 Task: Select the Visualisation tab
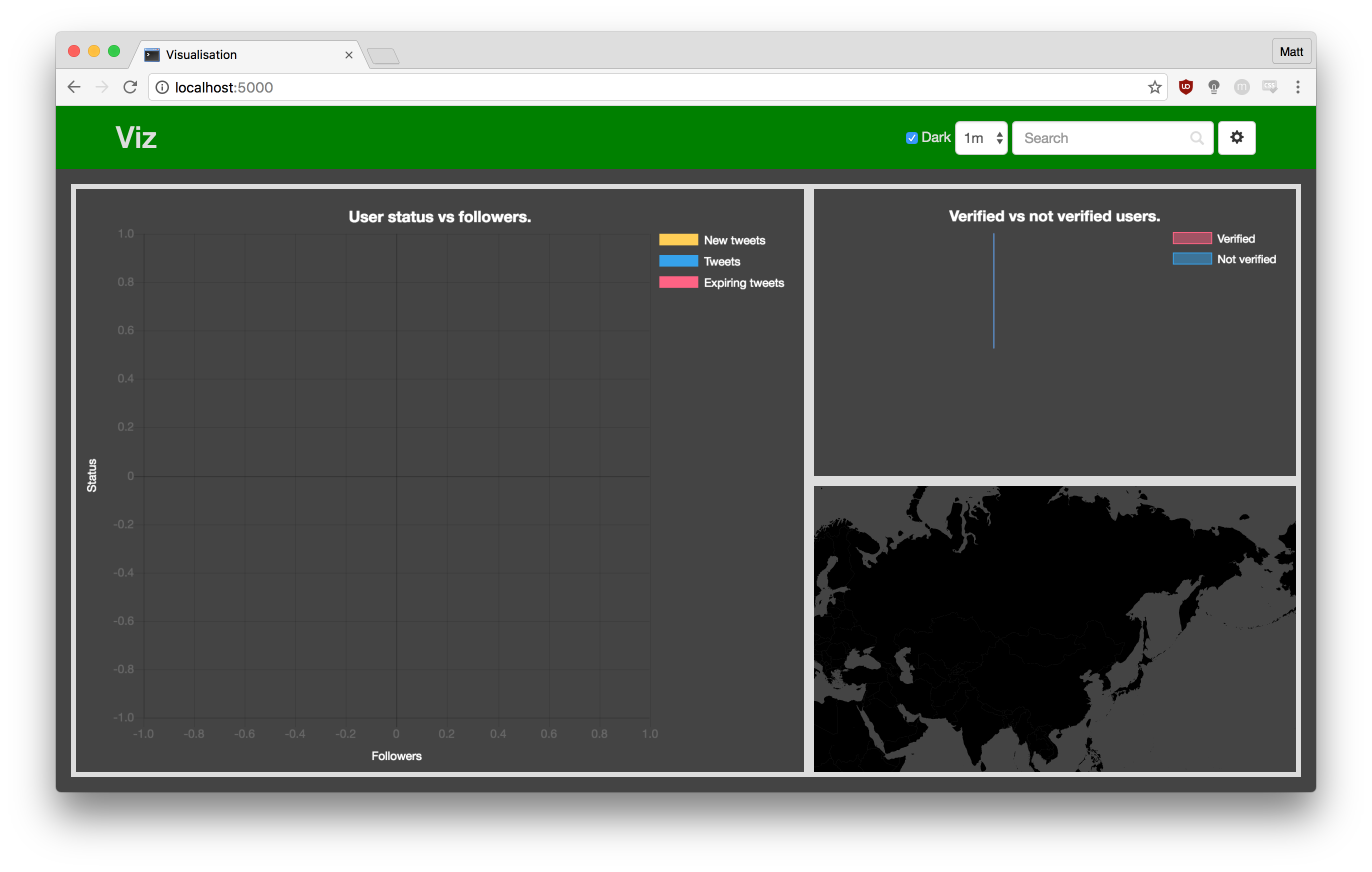tap(248, 54)
